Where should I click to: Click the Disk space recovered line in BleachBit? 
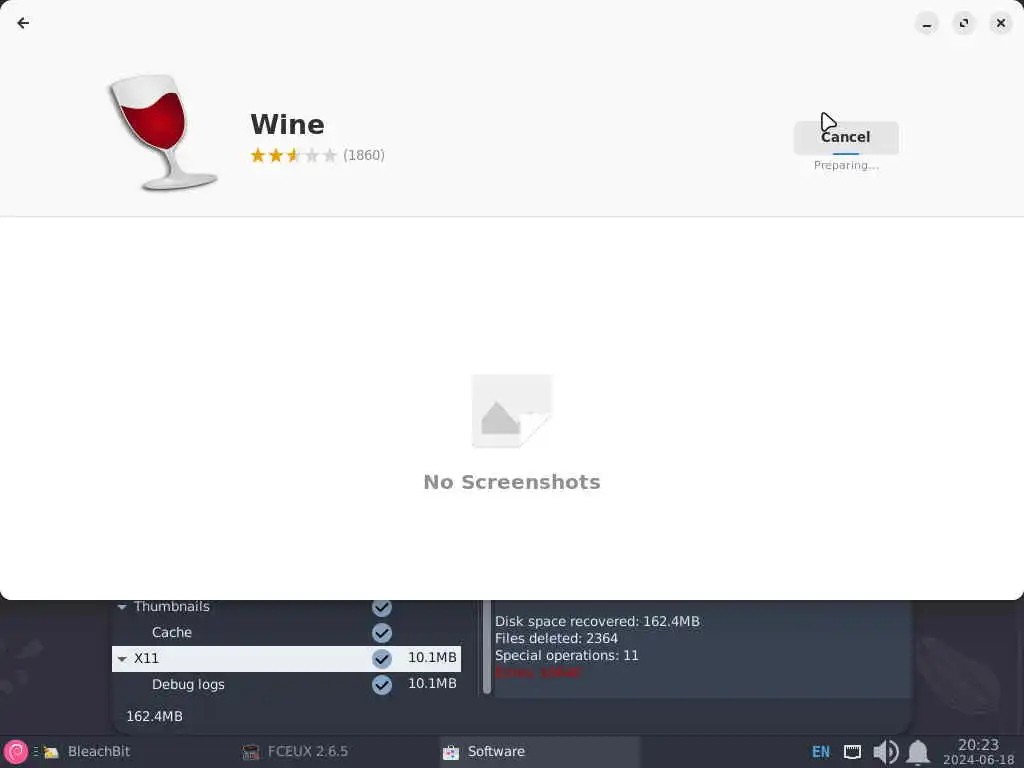point(597,622)
